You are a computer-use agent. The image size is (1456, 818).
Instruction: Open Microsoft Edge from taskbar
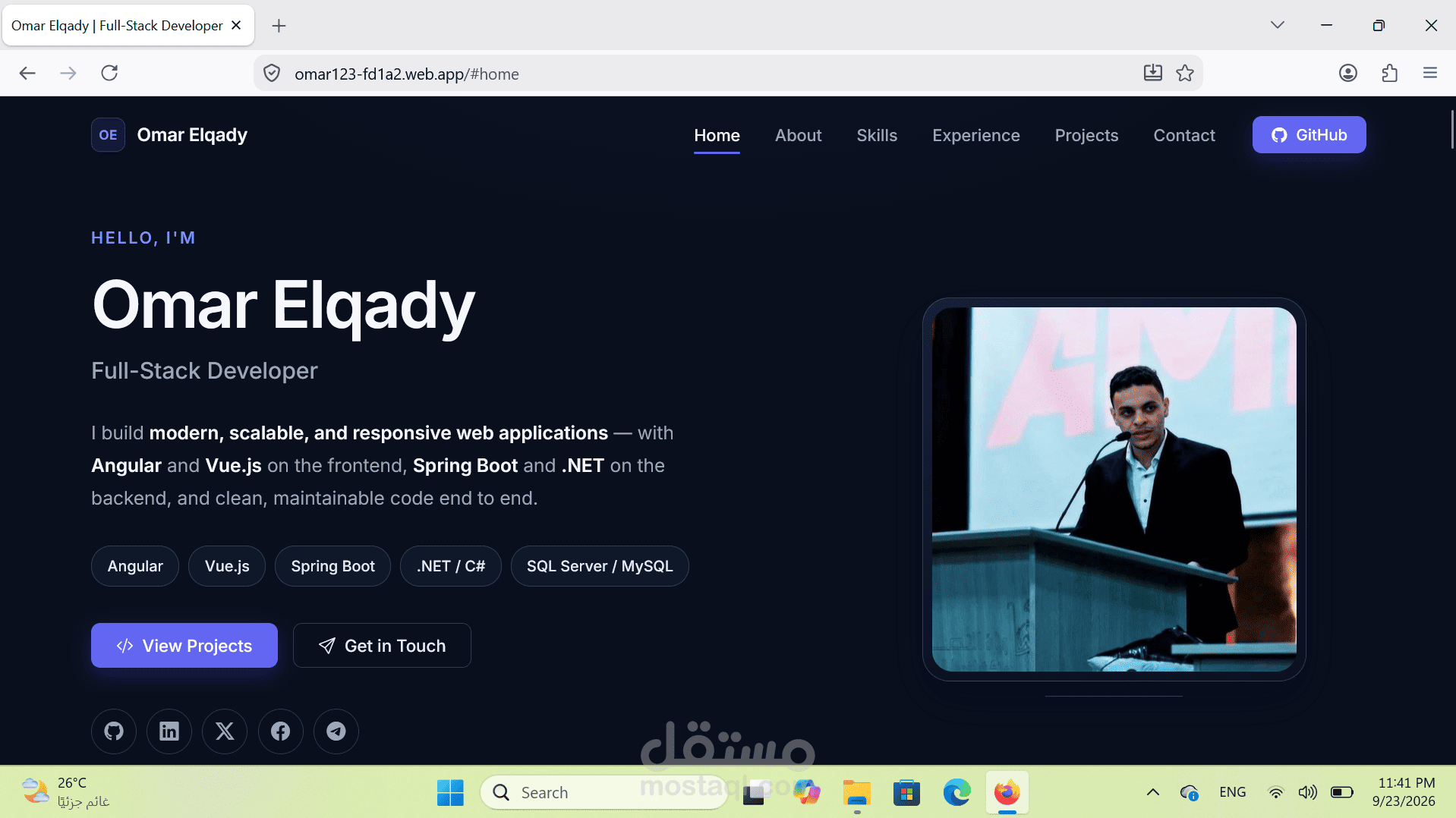tap(956, 792)
